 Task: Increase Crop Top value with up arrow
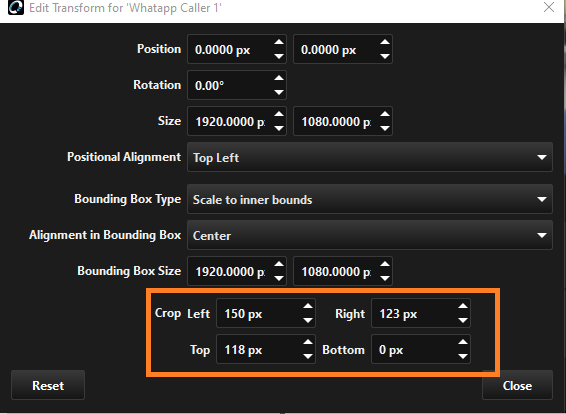coord(308,342)
